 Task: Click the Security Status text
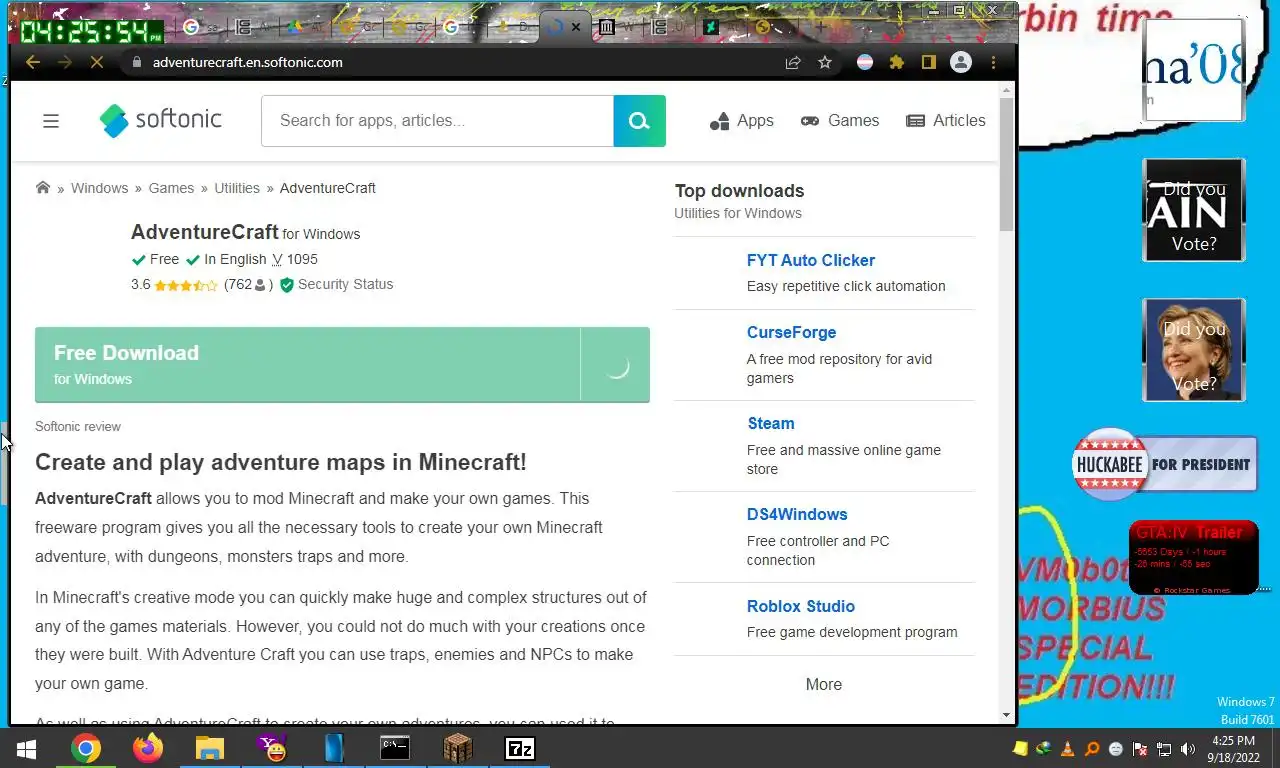coord(345,284)
